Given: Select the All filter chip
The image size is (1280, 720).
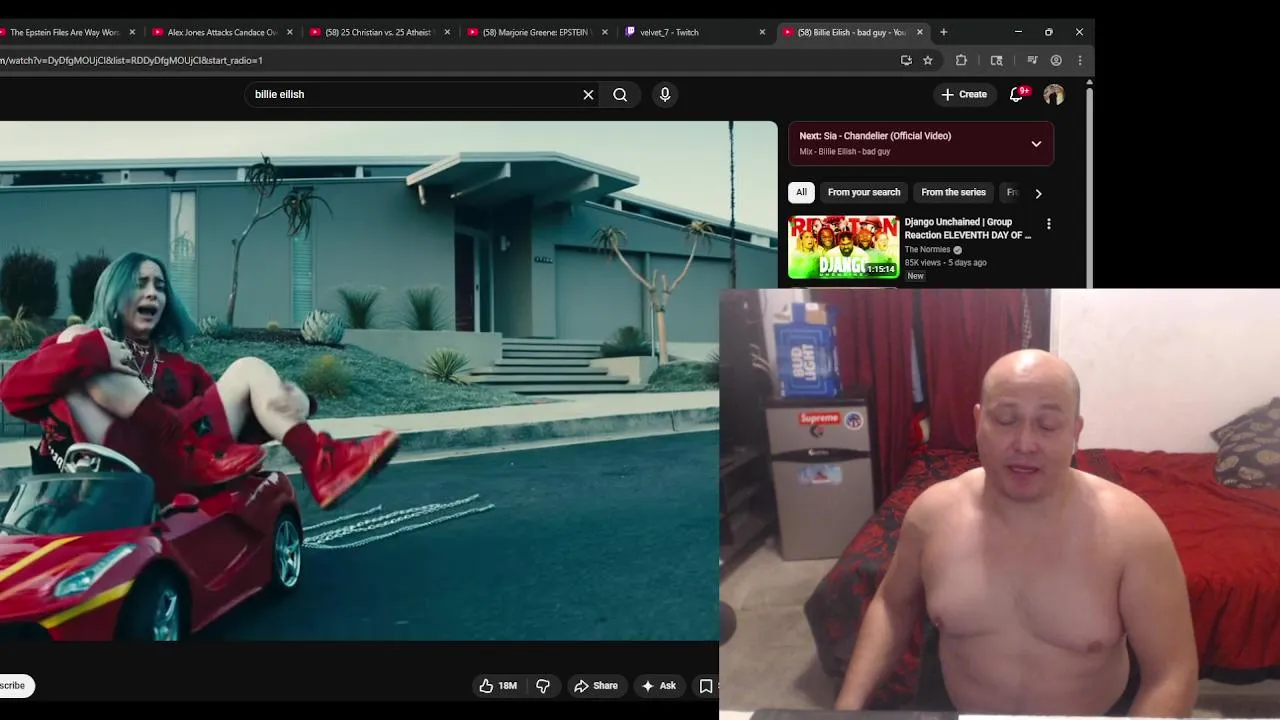Looking at the screenshot, I should coord(801,192).
